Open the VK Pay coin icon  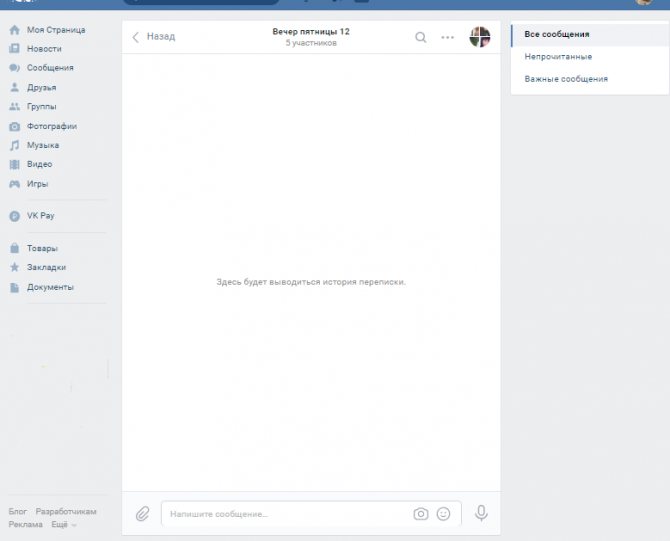(15, 216)
